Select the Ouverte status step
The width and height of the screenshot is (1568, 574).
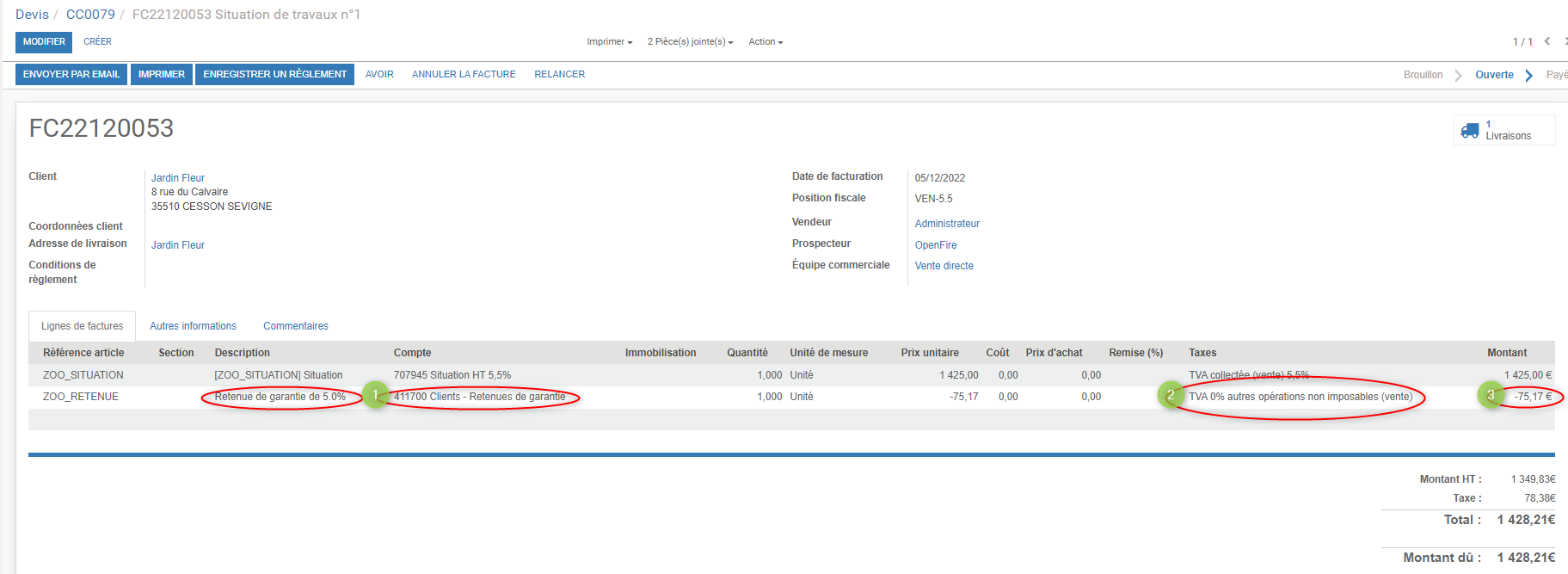click(x=1494, y=75)
